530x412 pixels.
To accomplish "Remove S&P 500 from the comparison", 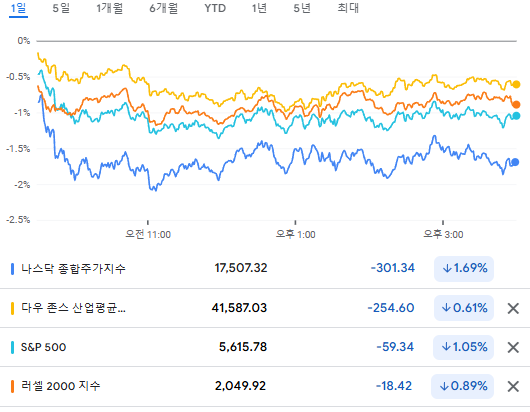I will click(x=513, y=347).
